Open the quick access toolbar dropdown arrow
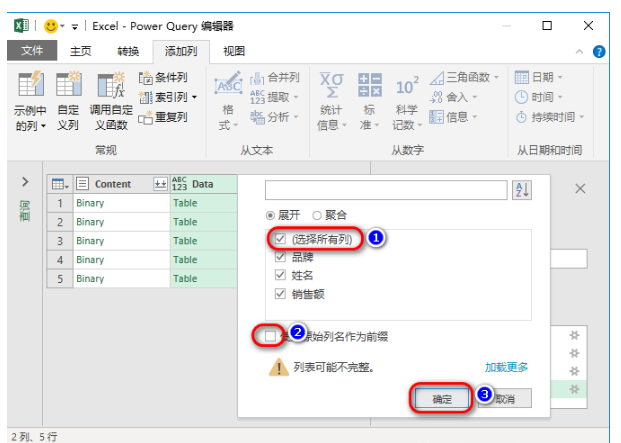This screenshot has width=621, height=443. coord(74,27)
